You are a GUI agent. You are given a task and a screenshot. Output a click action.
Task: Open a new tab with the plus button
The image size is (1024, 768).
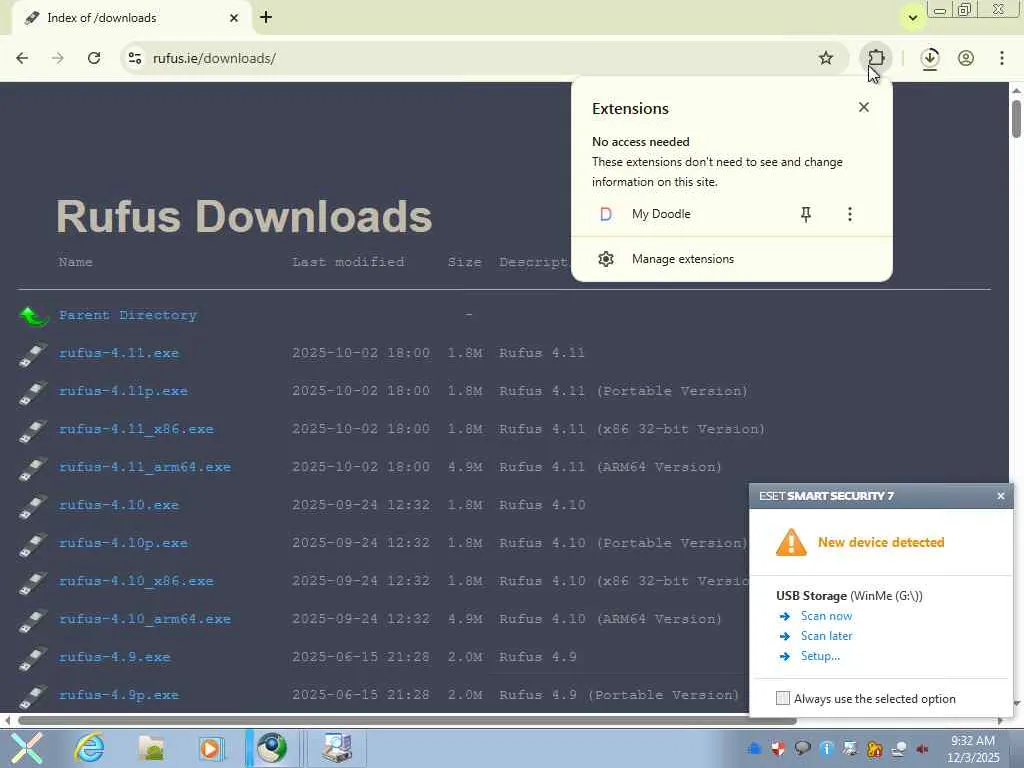tap(266, 18)
